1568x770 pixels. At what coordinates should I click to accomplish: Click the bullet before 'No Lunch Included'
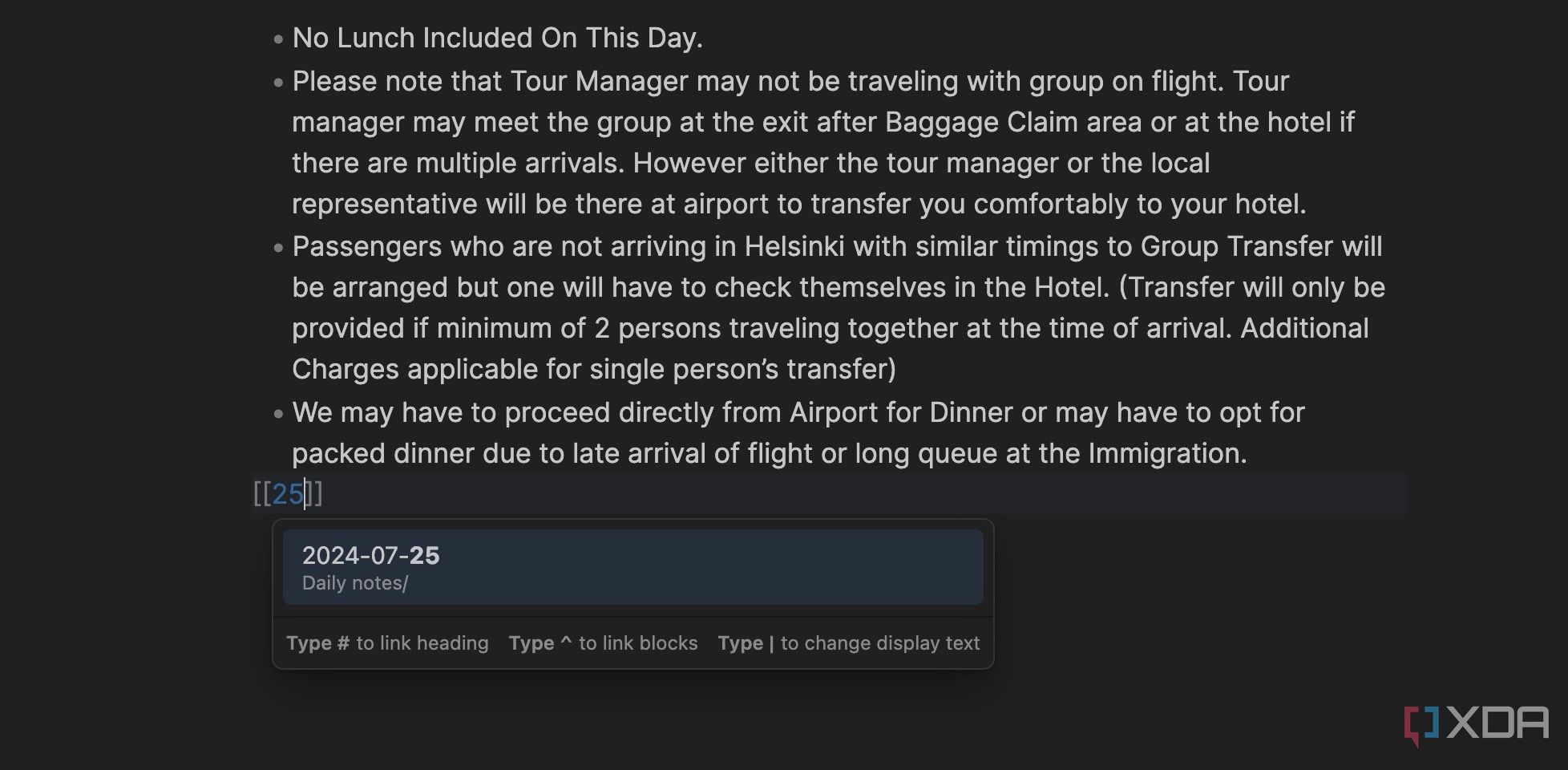(x=278, y=38)
